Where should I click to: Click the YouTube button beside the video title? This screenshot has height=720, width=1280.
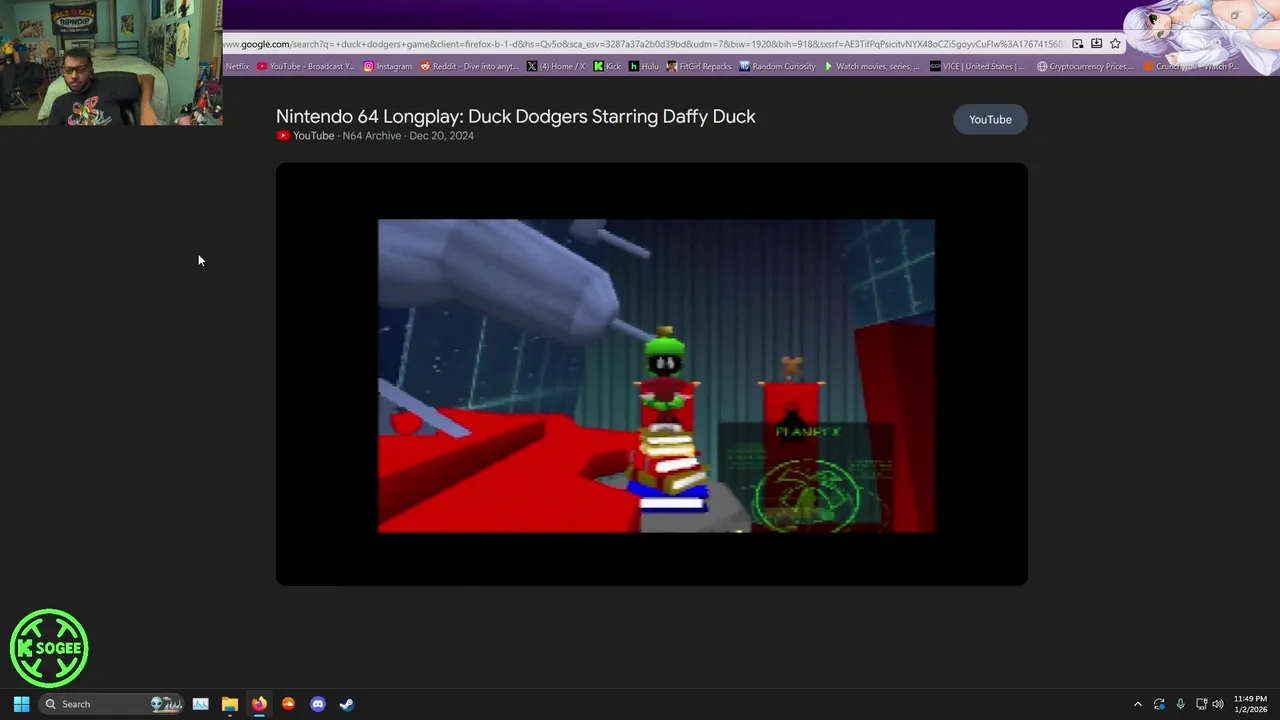pyautogui.click(x=990, y=119)
